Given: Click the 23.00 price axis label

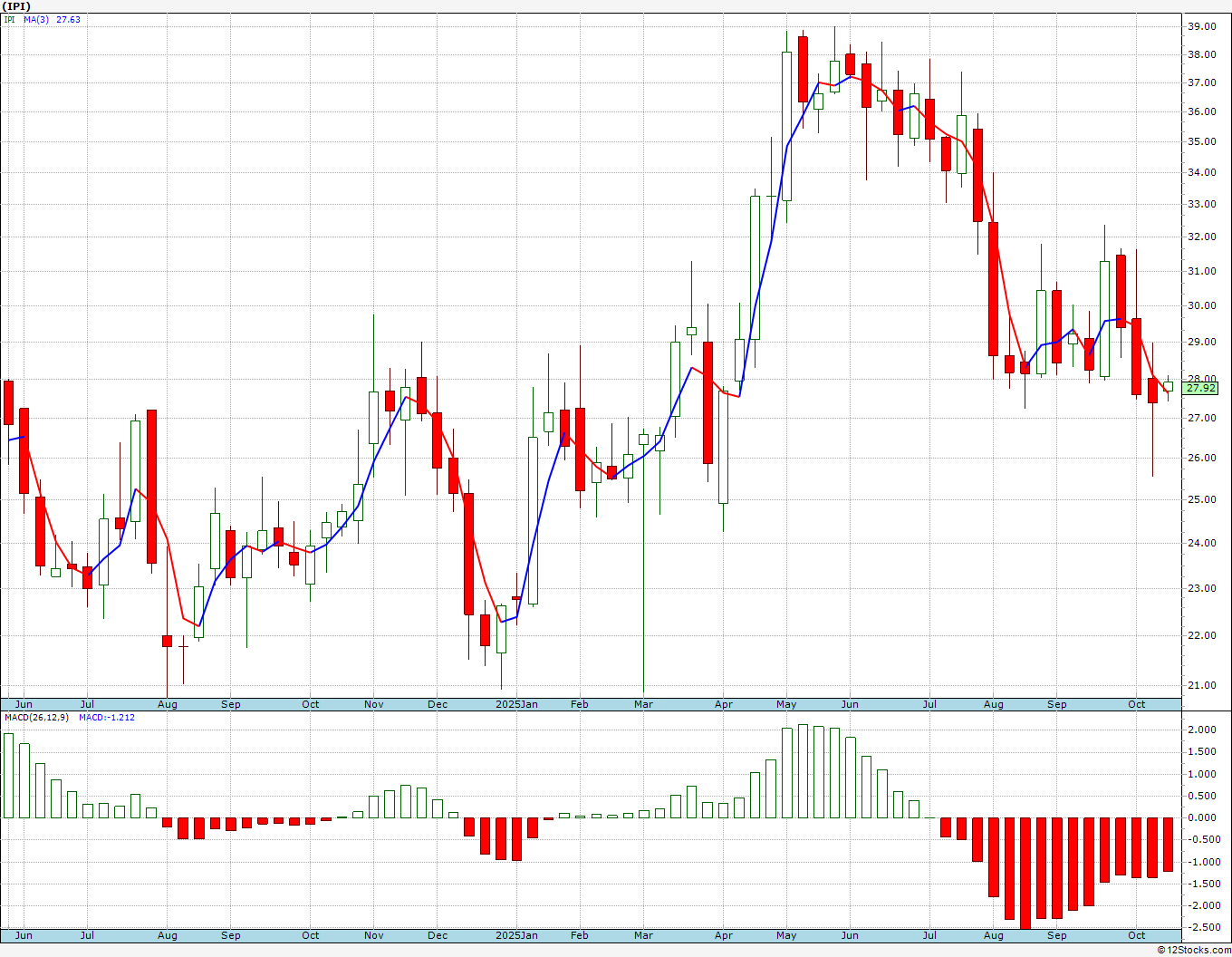Looking at the screenshot, I should click(x=1201, y=588).
